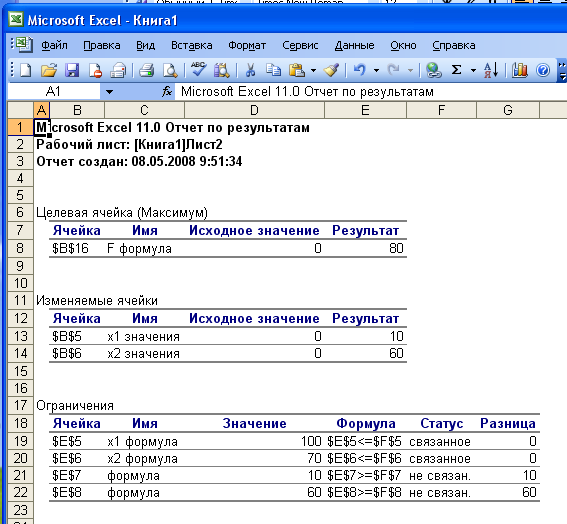Click the Name Box showing A1
The height and width of the screenshot is (524, 567).
(54, 92)
